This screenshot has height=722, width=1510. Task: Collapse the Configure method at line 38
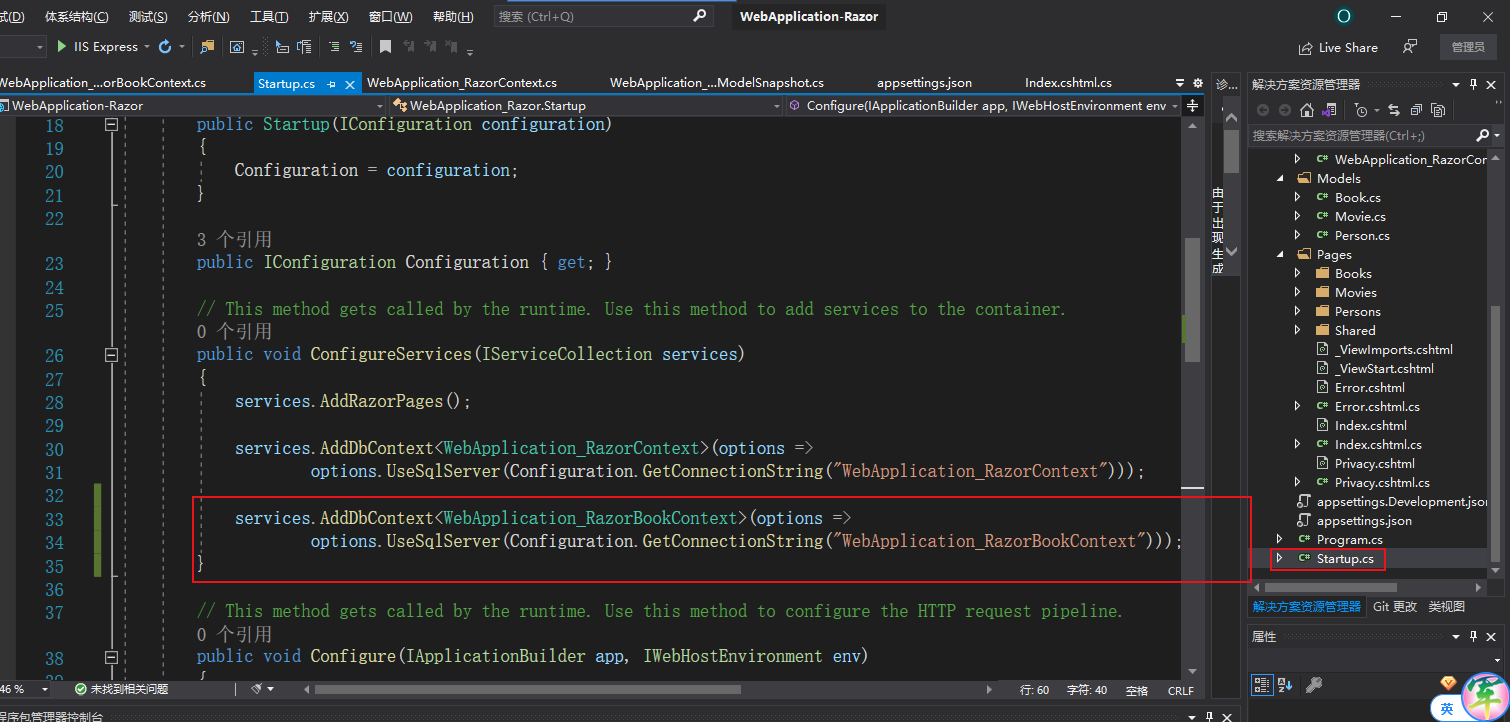coord(111,657)
